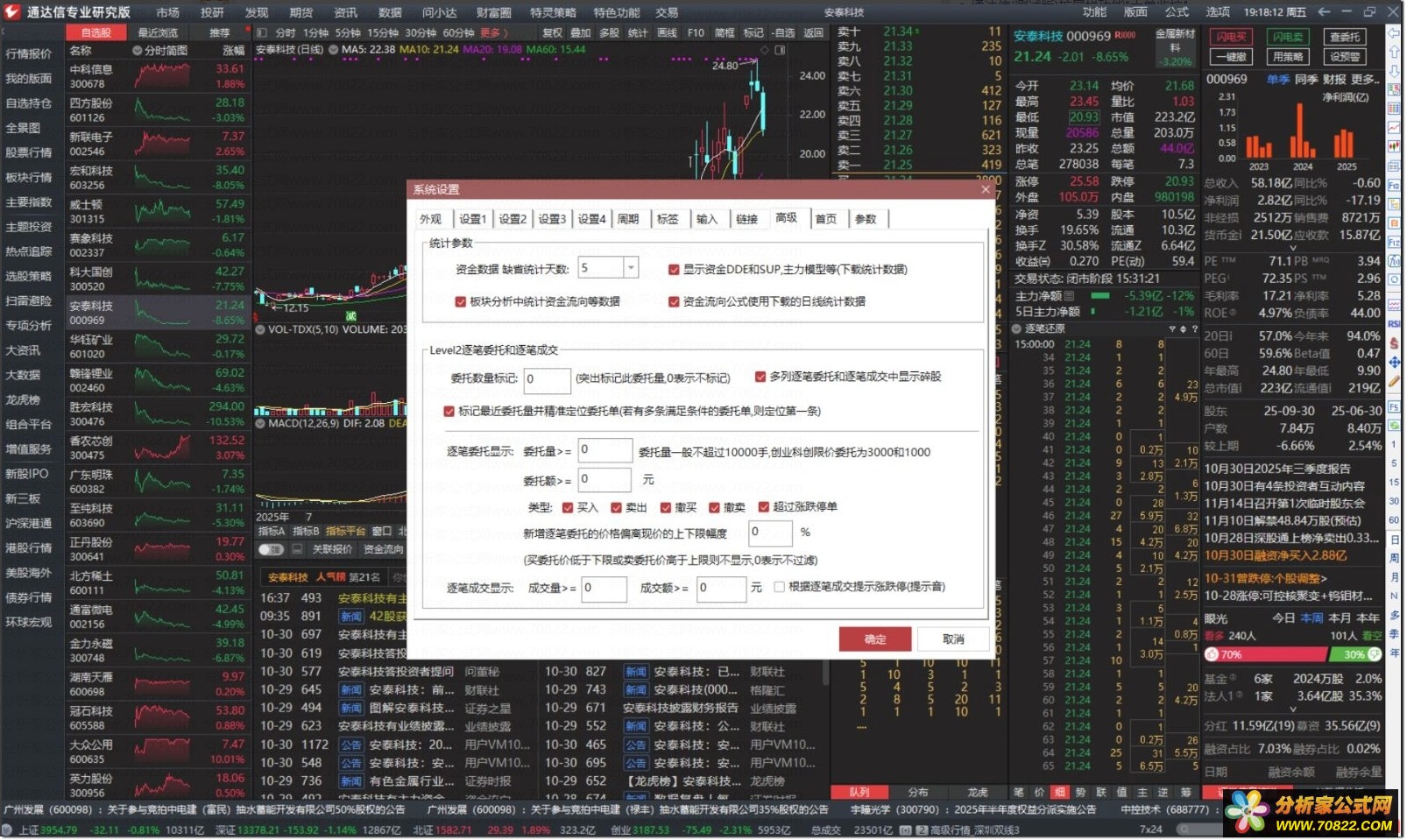Click the price deviation percent input field

coord(770,533)
